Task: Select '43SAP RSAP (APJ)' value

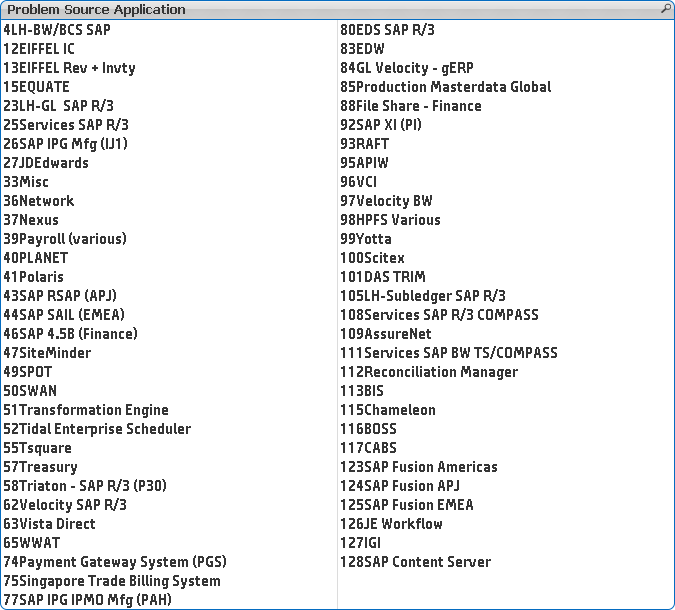Action: [169, 295]
